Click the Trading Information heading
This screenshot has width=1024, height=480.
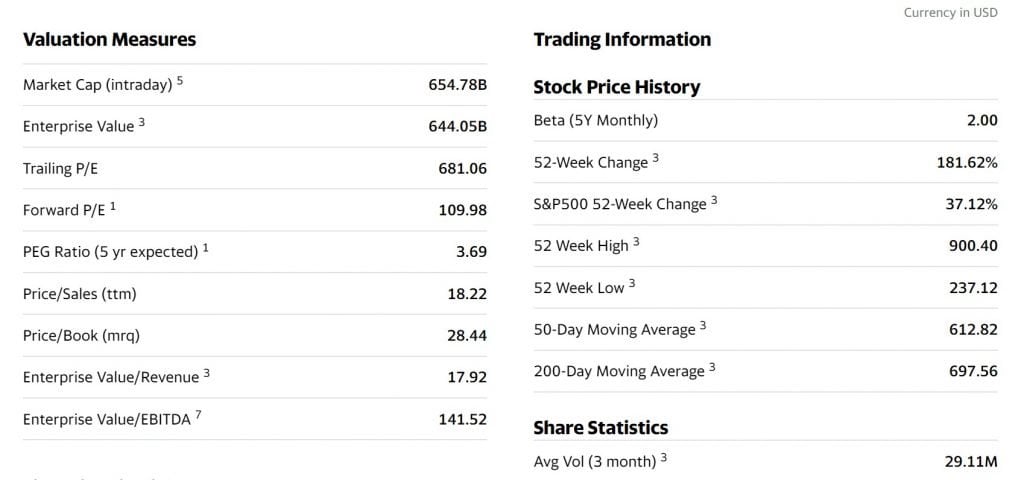pyautogui.click(x=622, y=39)
